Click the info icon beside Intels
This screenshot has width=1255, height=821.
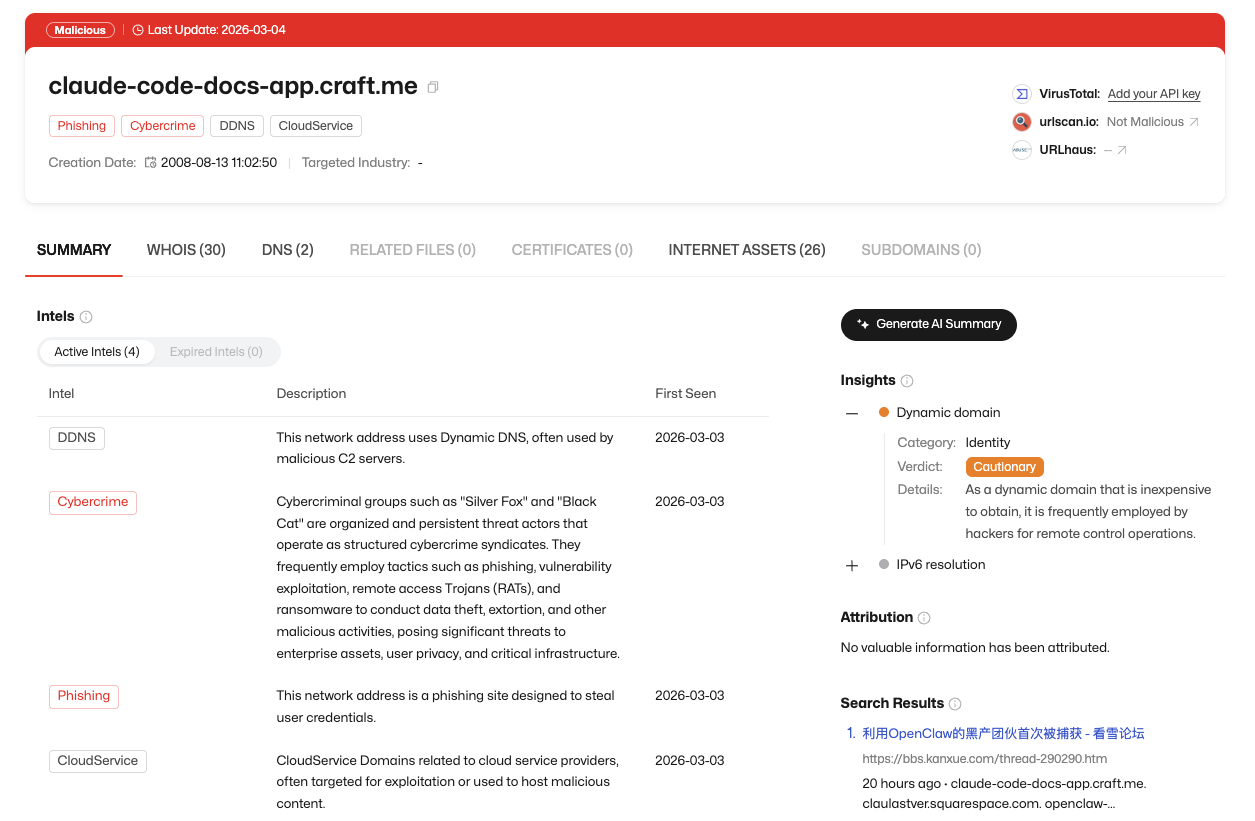(86, 317)
